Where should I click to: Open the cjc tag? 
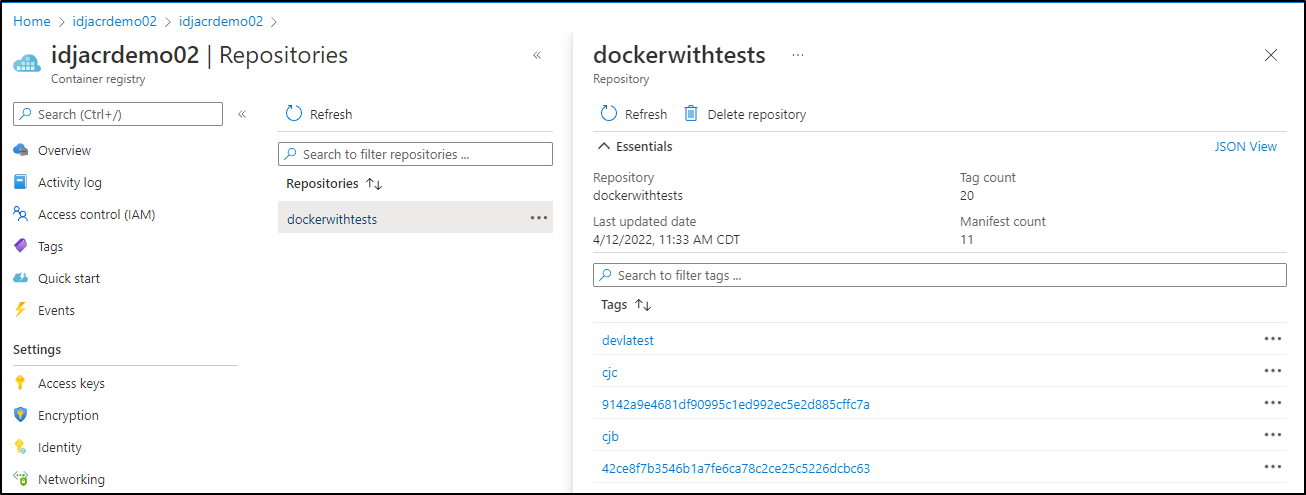[610, 372]
